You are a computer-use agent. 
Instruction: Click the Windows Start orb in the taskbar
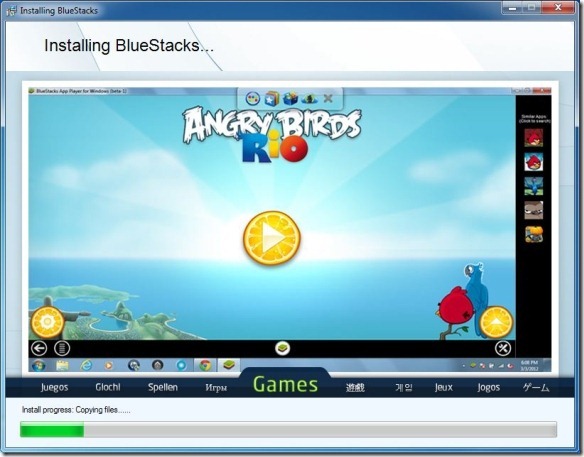pos(39,365)
